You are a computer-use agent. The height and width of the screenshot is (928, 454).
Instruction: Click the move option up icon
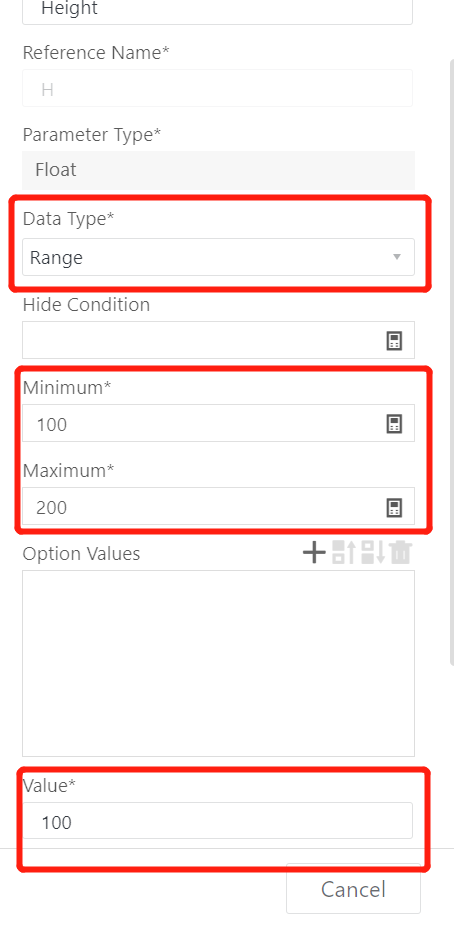pyautogui.click(x=343, y=553)
